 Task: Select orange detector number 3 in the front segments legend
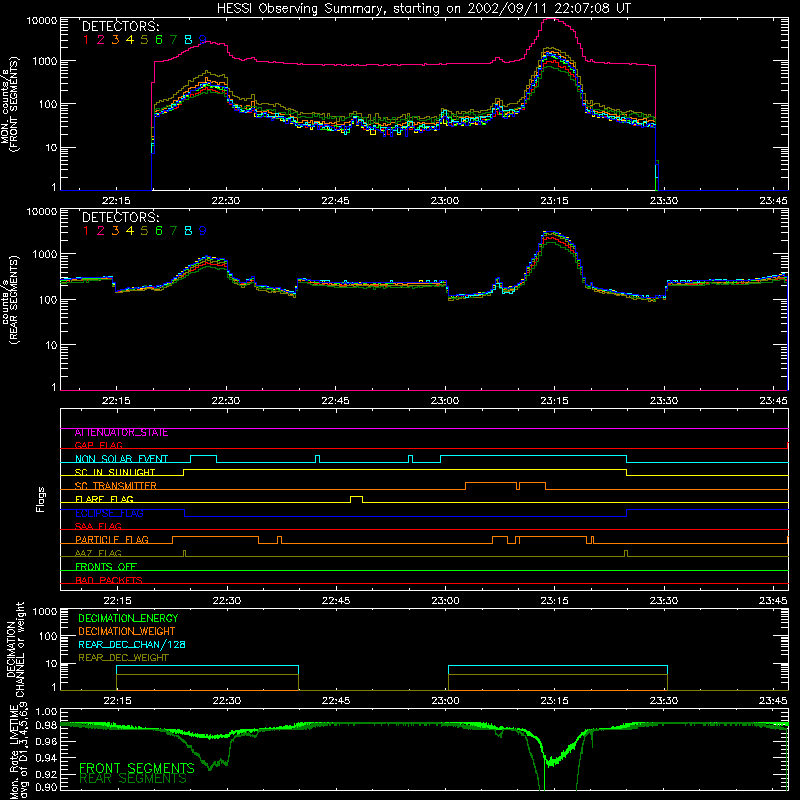[x=115, y=40]
